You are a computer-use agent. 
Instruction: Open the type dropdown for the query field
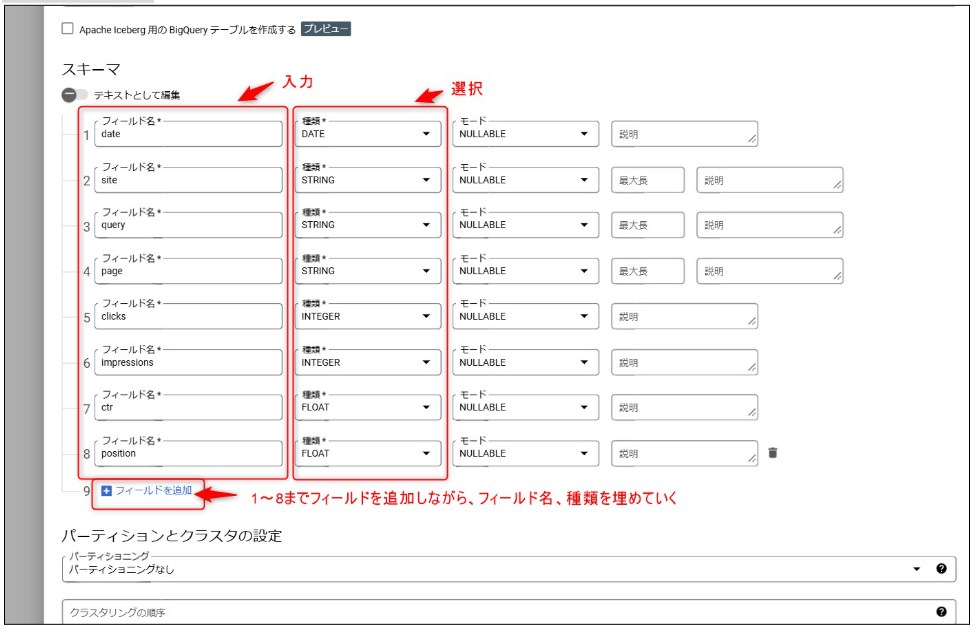pos(368,225)
